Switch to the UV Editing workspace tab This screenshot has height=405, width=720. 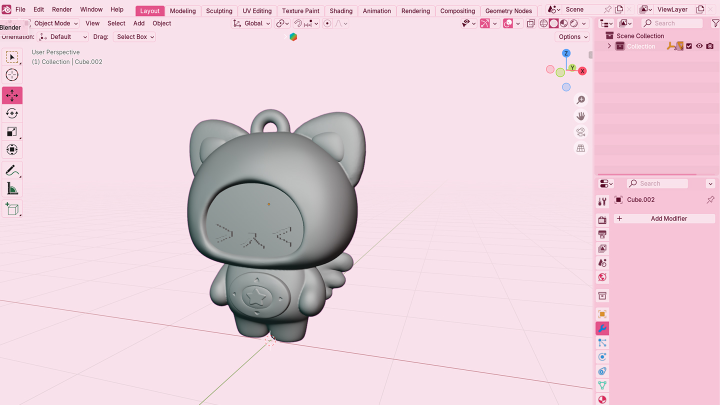[x=257, y=11]
